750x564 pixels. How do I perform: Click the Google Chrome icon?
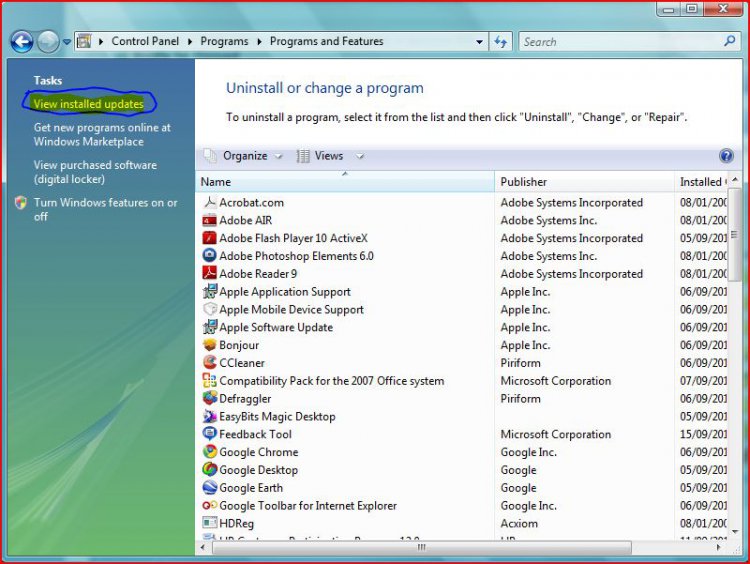tap(209, 452)
